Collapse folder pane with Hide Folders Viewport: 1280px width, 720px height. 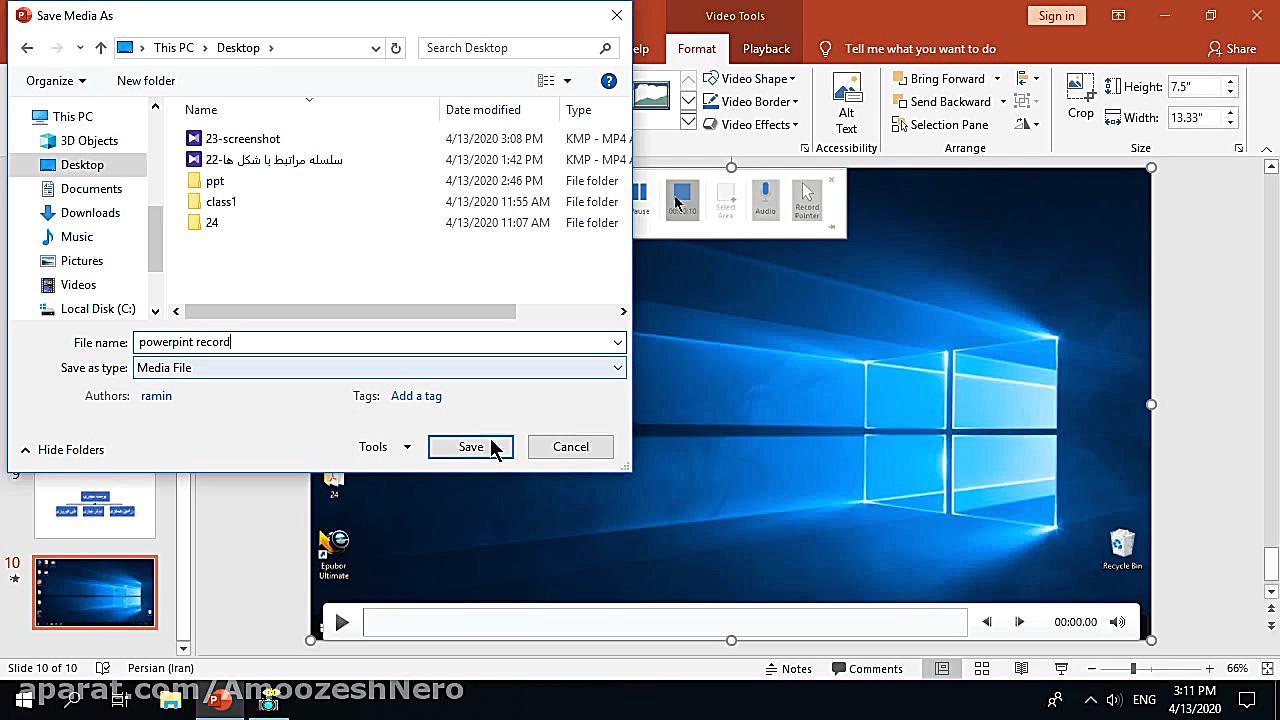point(62,450)
